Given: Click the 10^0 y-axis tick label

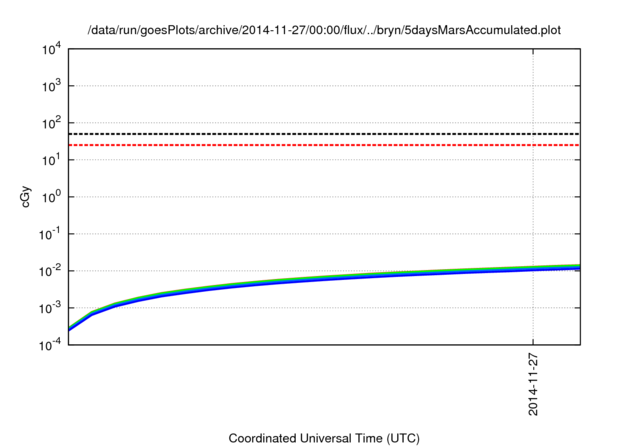Looking at the screenshot, I should [51, 197].
